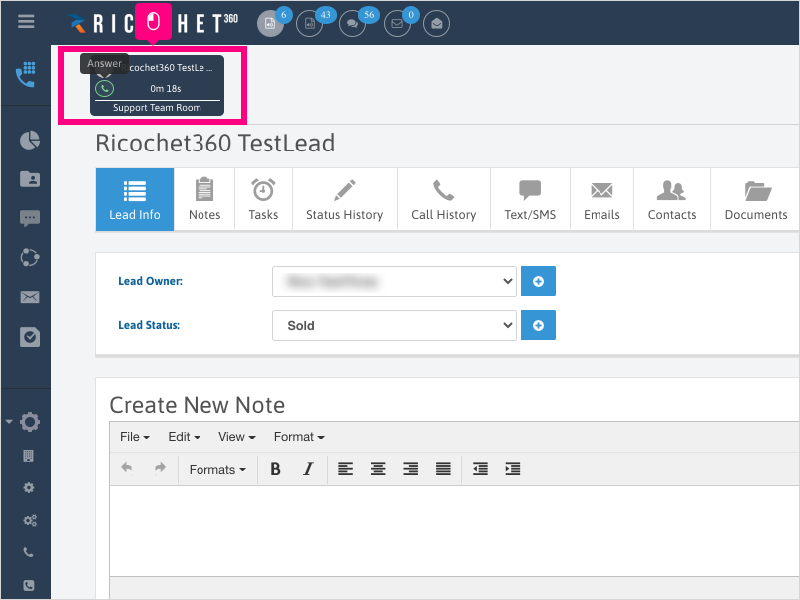The height and width of the screenshot is (600, 800).
Task: Open the Call History tab
Action: [444, 199]
